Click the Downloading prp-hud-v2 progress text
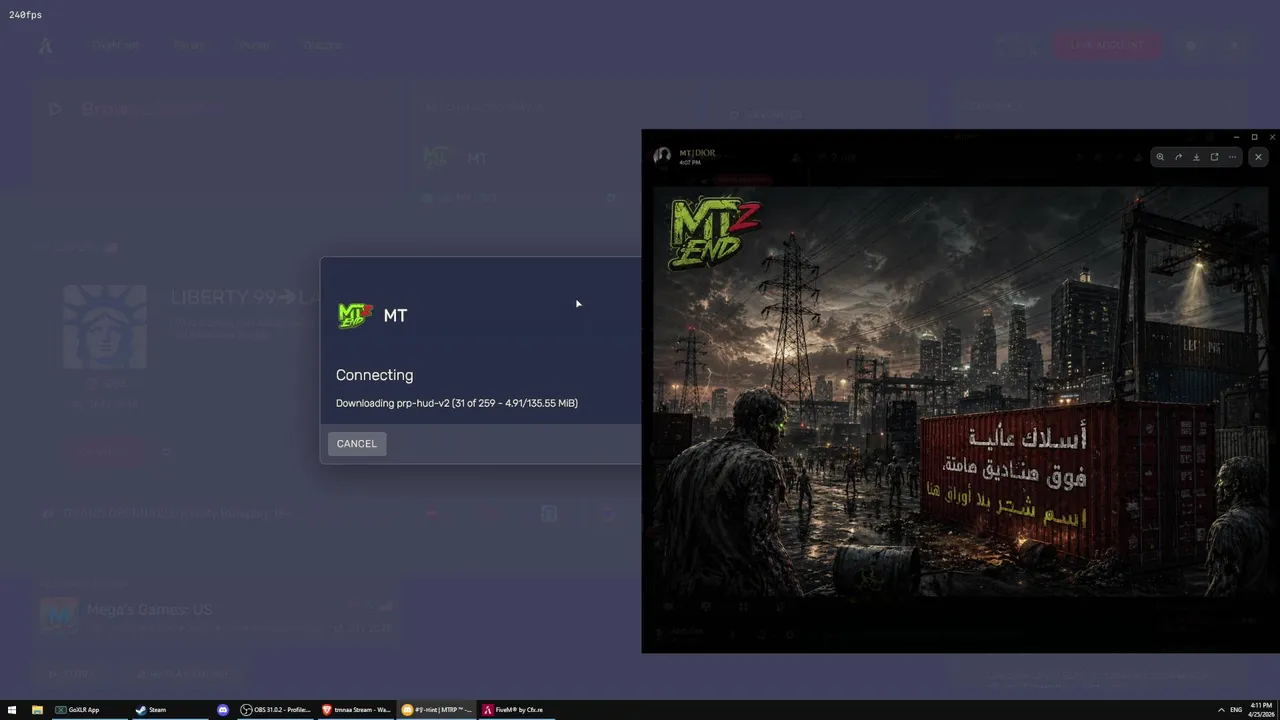This screenshot has width=1280, height=720. tap(457, 403)
